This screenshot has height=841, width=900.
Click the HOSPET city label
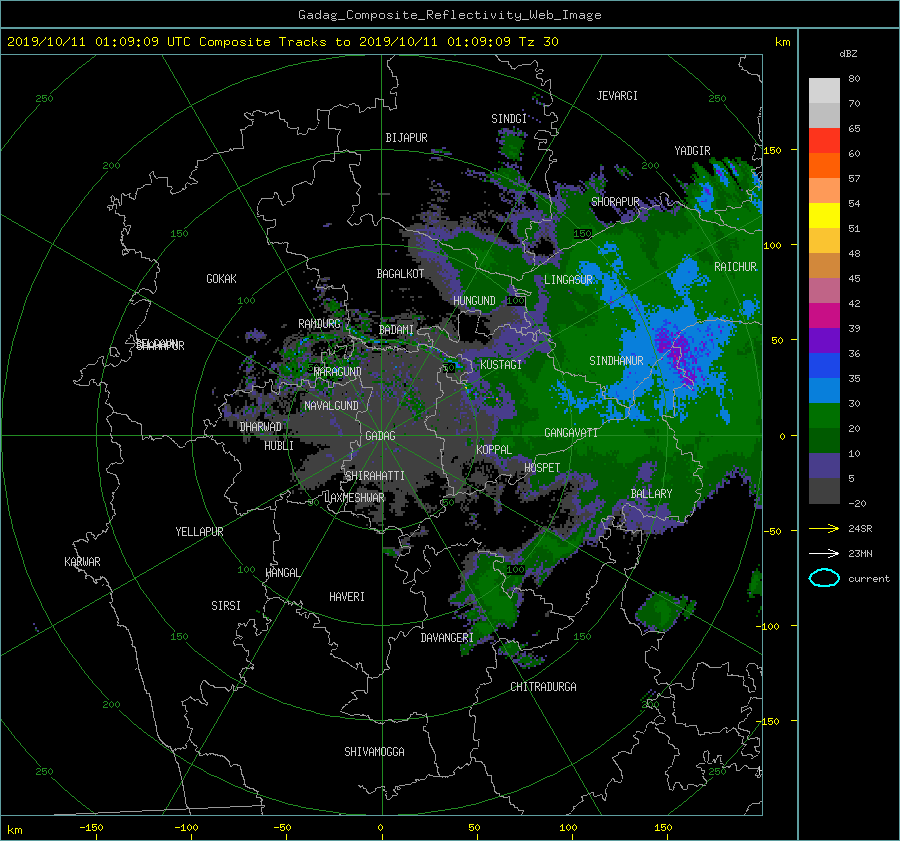click(x=542, y=468)
